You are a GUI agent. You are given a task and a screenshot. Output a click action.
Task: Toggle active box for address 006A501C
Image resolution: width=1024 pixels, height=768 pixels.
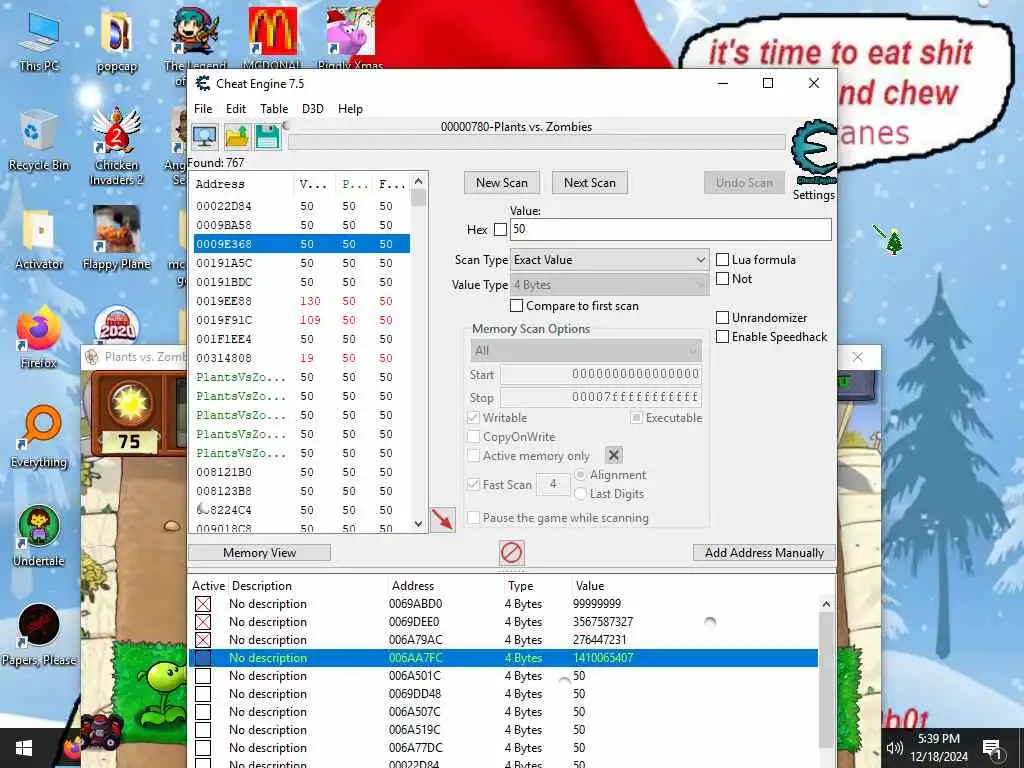203,676
